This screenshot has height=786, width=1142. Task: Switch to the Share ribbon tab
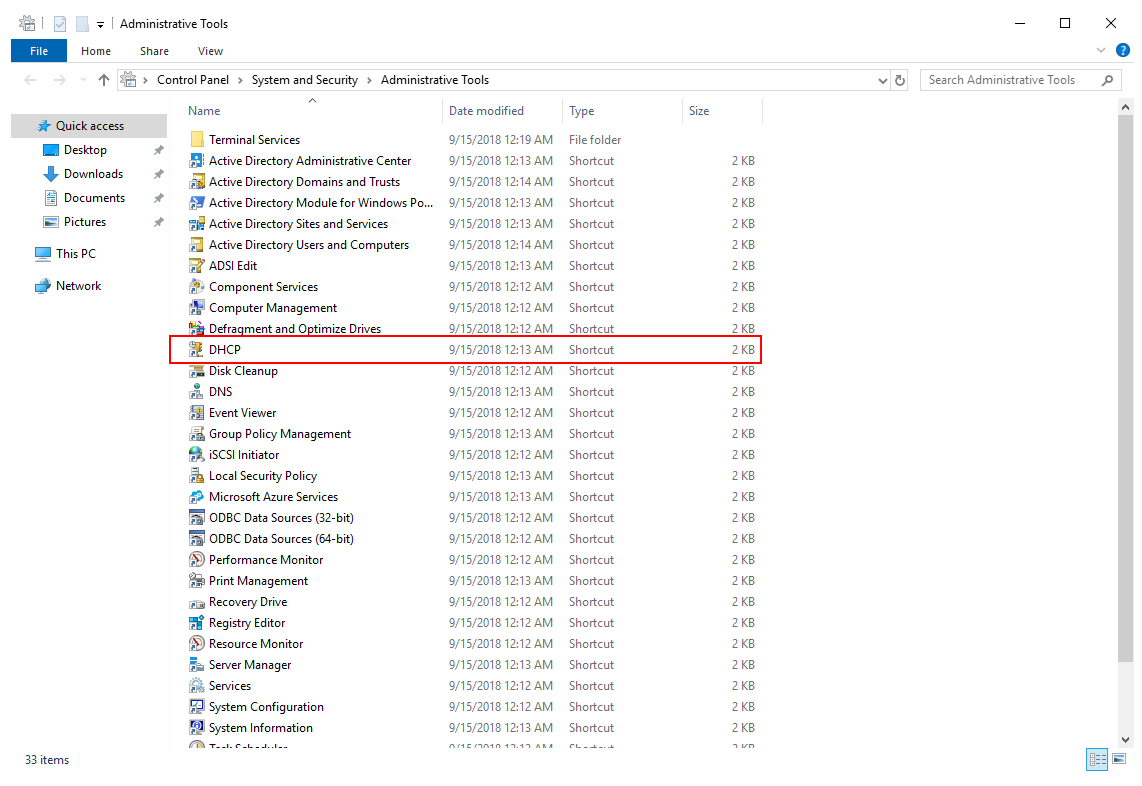(x=154, y=51)
